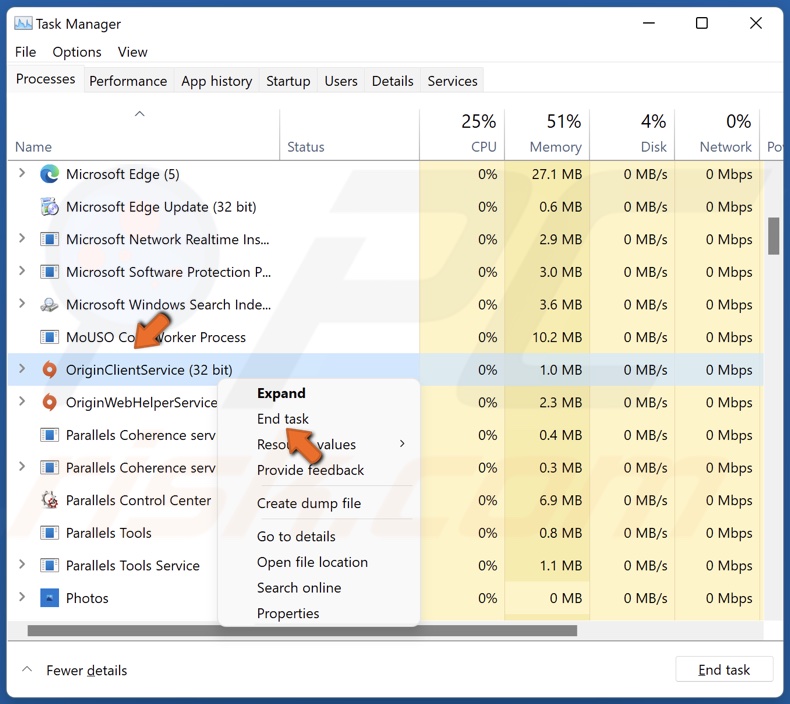This screenshot has height=704, width=790.
Task: Choose Go to details in context menu
Action: point(296,537)
